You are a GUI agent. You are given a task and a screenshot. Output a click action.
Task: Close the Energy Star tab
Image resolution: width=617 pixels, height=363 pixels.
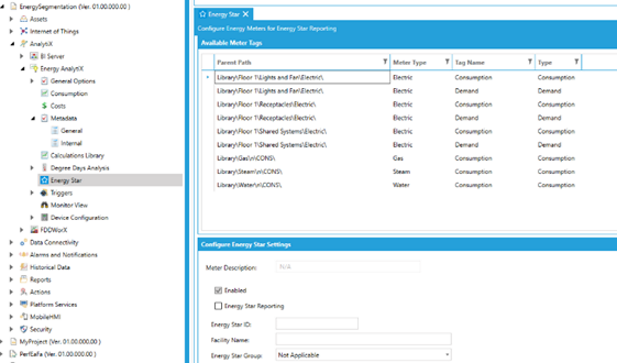point(246,14)
